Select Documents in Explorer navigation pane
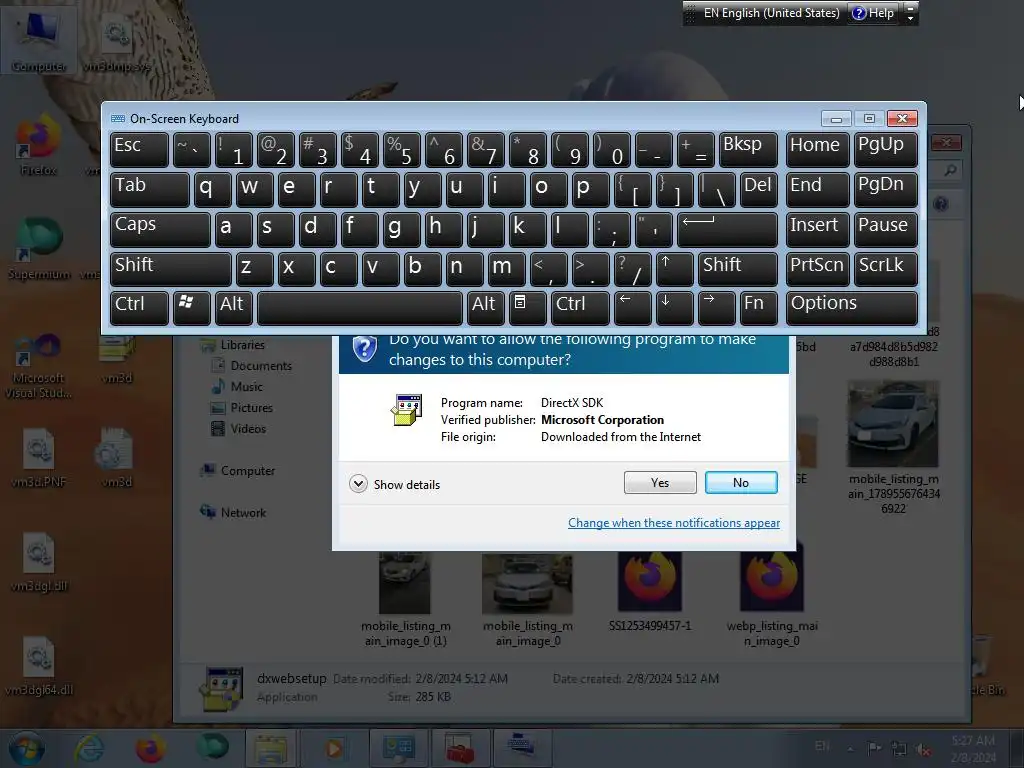This screenshot has width=1024, height=768. [253, 366]
